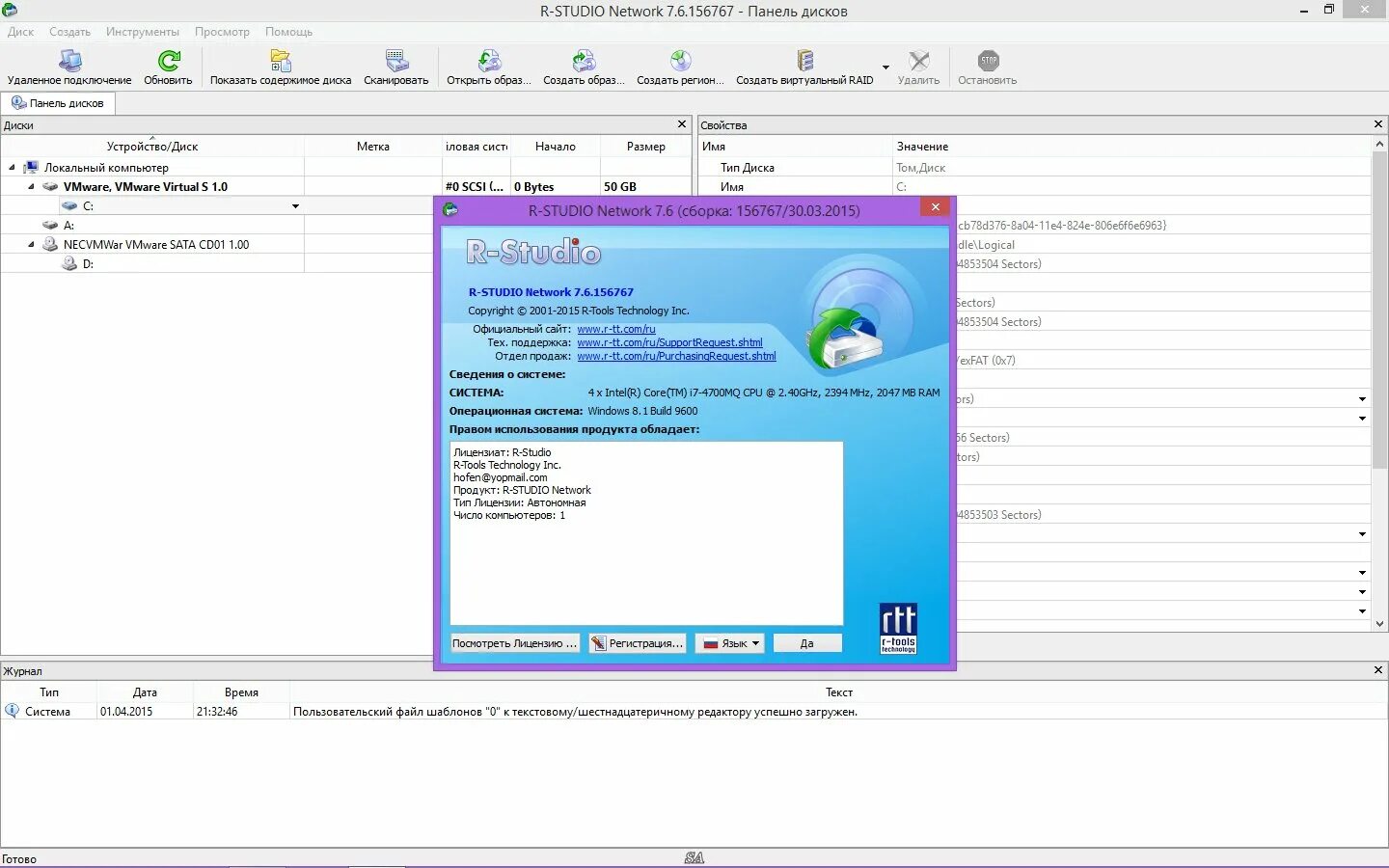Screen dimensions: 1389x868
Task: Close the Диски panel
Action: click(682, 124)
